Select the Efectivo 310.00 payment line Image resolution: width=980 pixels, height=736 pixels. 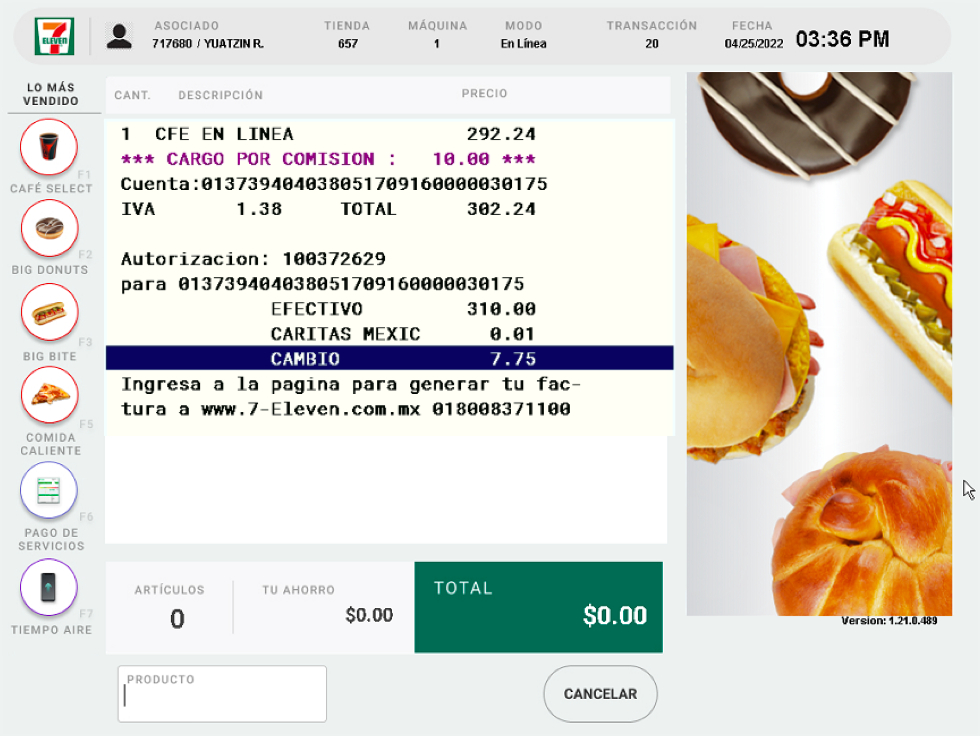(x=402, y=309)
